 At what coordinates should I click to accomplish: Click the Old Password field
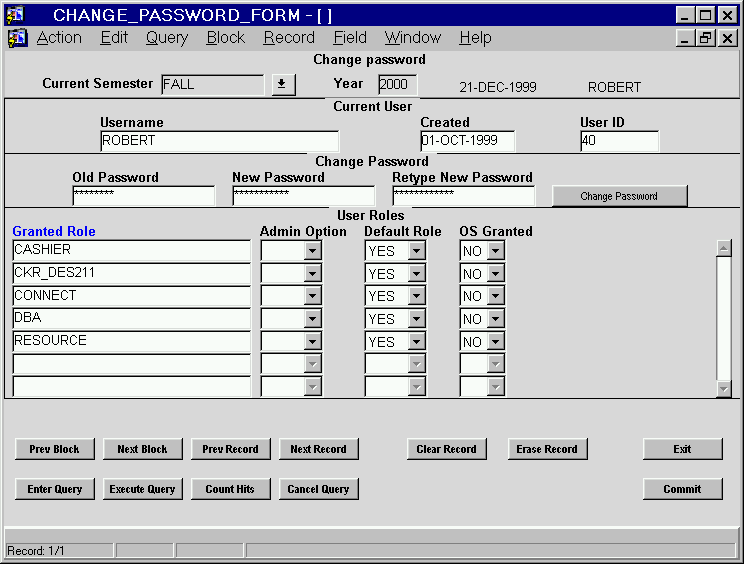coord(144,195)
